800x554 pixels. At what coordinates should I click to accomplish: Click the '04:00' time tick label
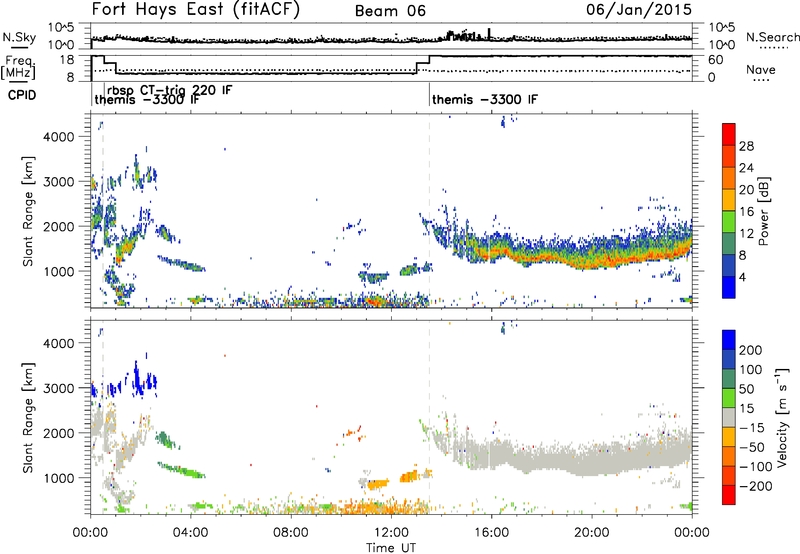[190, 533]
